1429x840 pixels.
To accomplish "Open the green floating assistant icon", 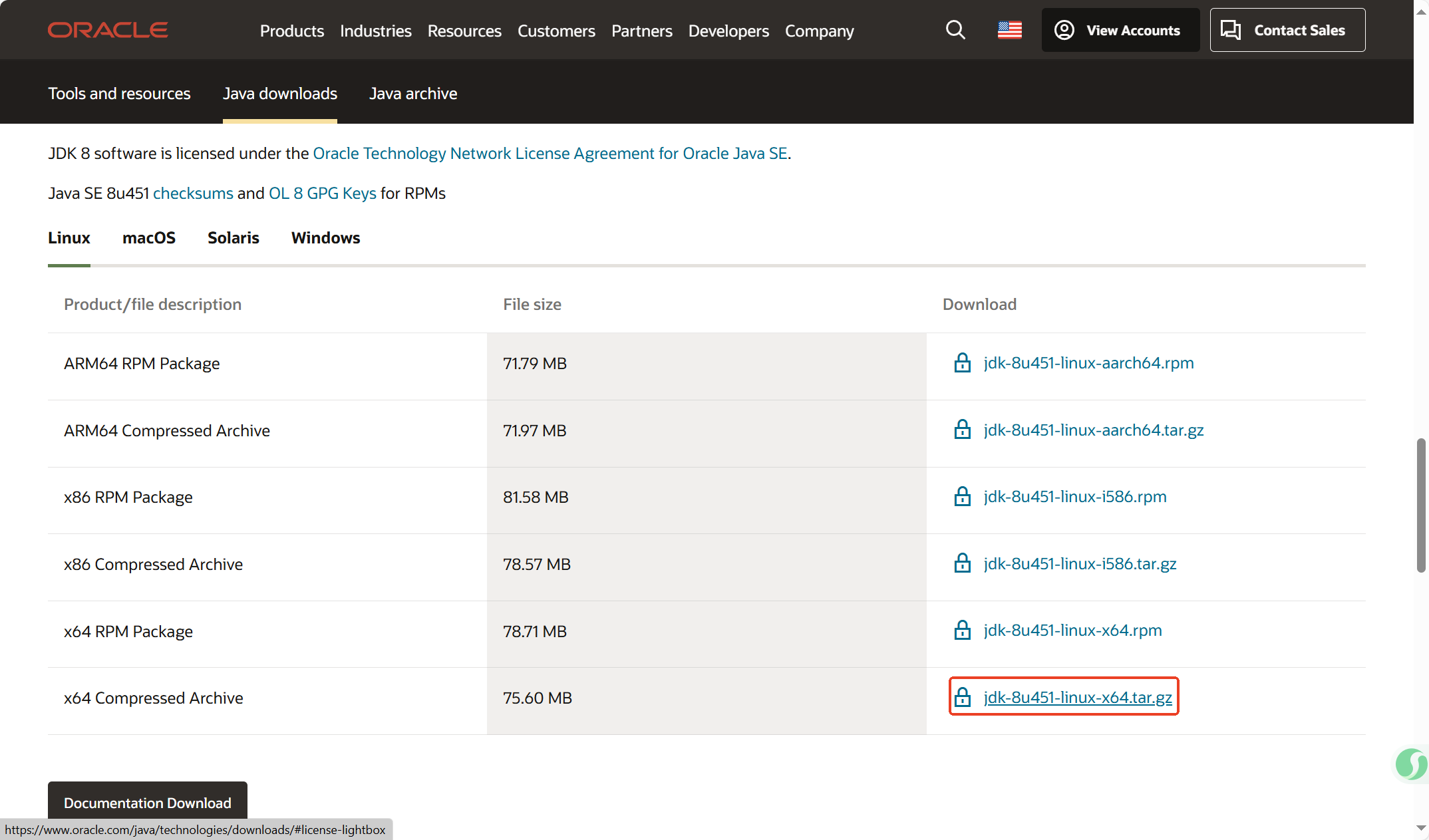I will (x=1411, y=764).
